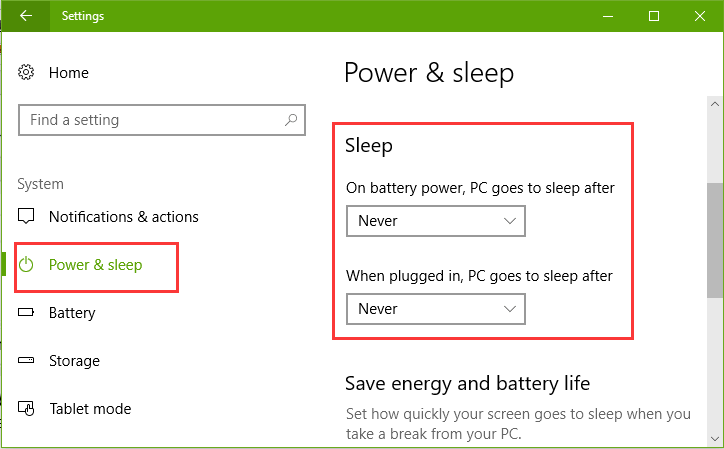
Task: Select the Power & sleep label
Action: click(x=95, y=265)
